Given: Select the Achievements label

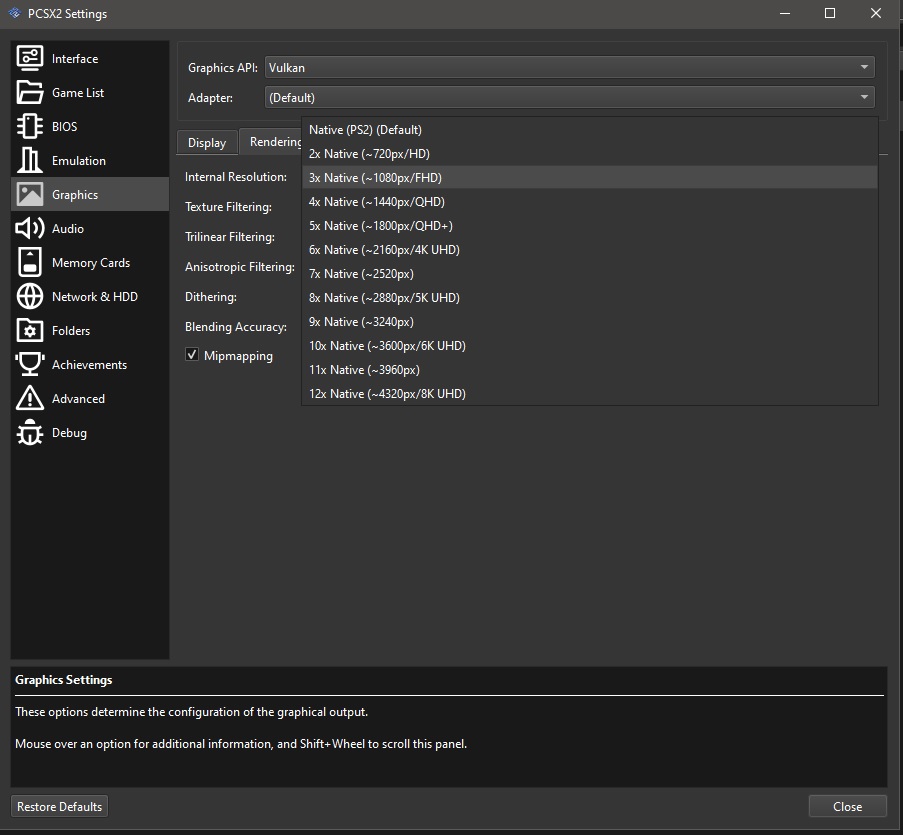Looking at the screenshot, I should click(89, 365).
